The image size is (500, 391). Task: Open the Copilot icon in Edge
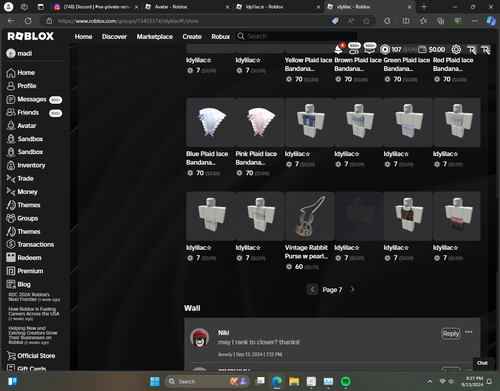click(491, 21)
